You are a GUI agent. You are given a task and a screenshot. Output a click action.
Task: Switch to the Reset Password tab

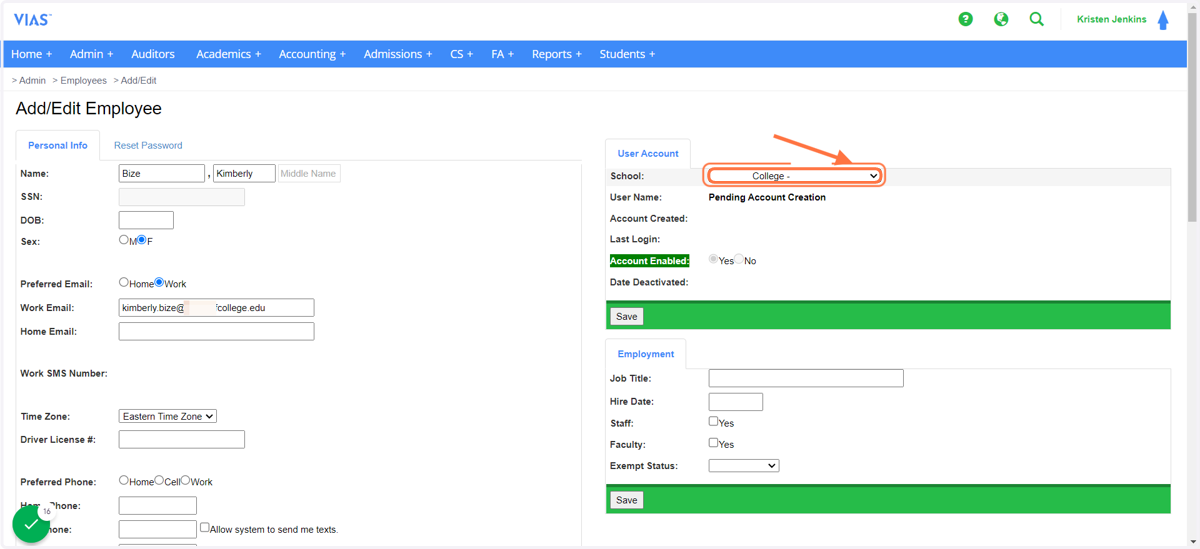click(148, 145)
